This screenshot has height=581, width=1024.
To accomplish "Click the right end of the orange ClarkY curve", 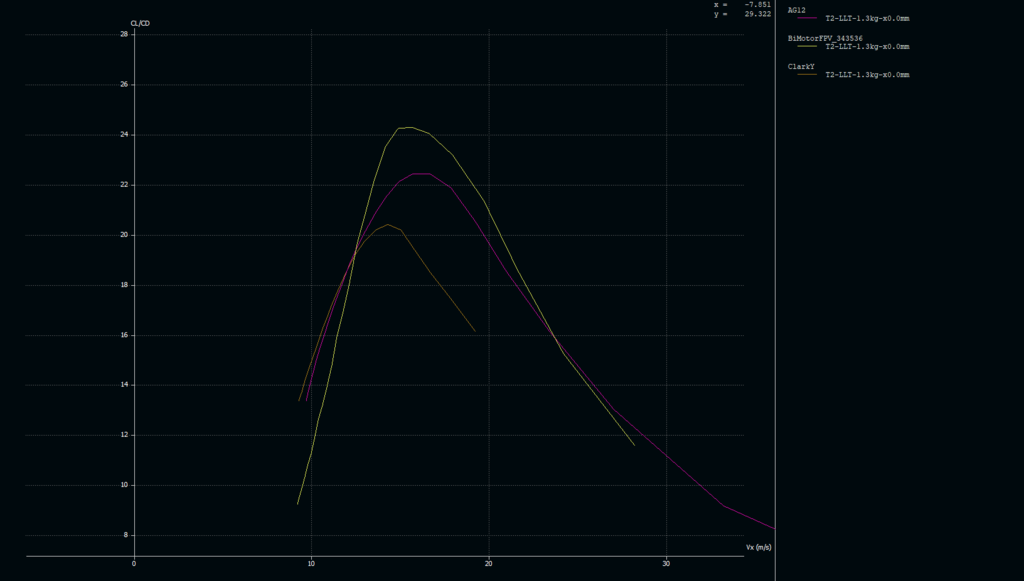I will 475,331.
